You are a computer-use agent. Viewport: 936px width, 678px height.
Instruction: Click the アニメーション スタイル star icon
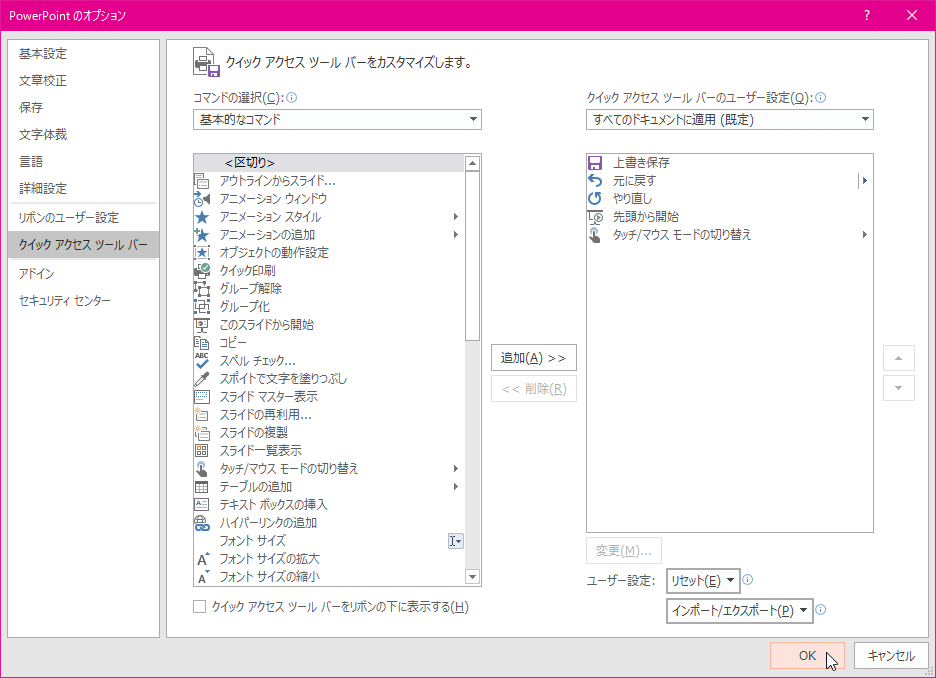point(202,217)
